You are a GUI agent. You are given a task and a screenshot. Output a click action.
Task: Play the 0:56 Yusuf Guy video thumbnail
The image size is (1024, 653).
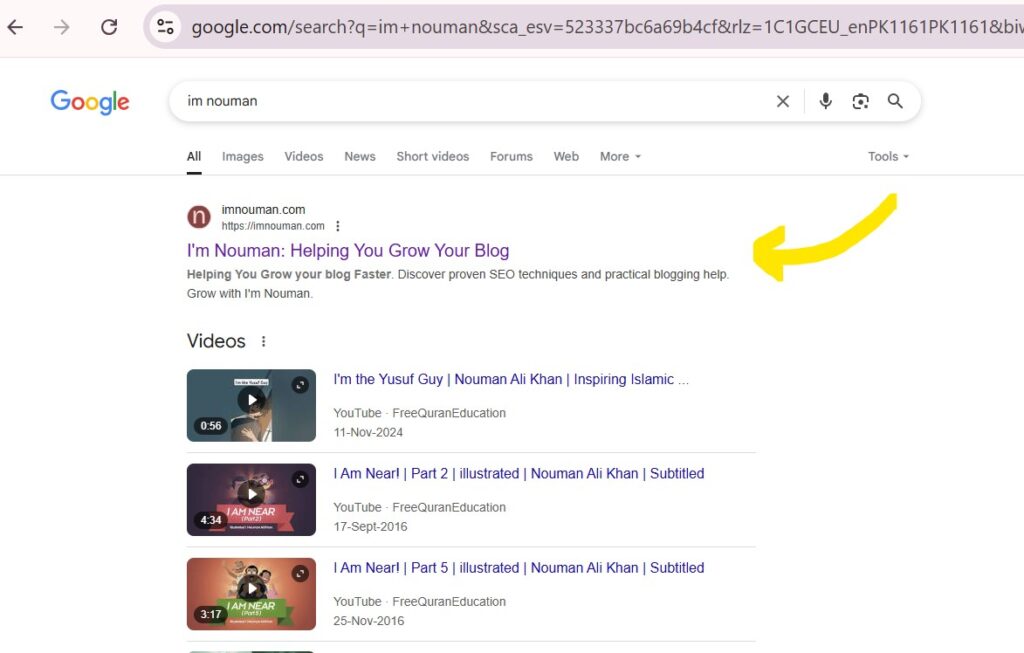tap(251, 406)
